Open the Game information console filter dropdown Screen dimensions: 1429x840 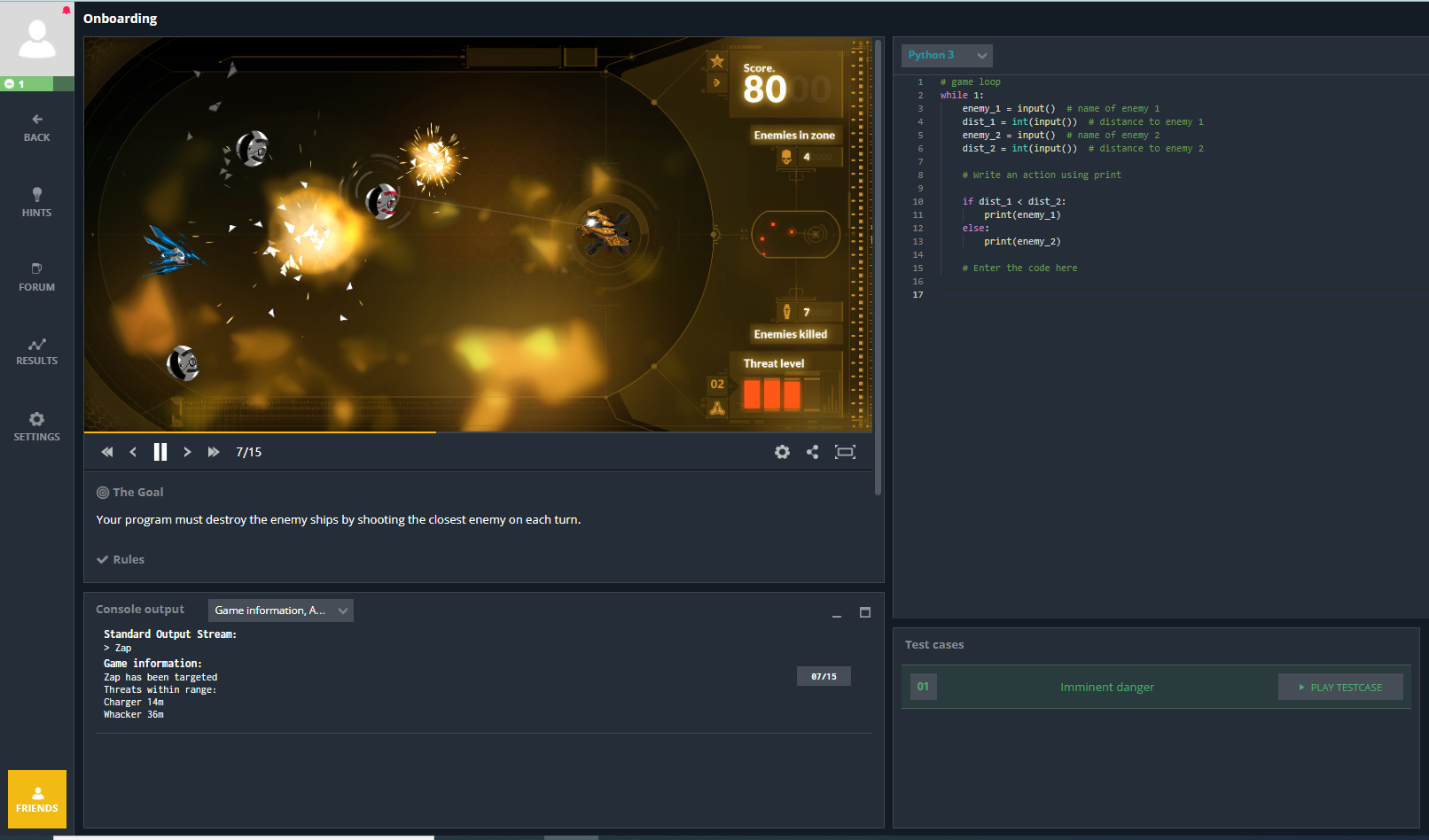[280, 611]
